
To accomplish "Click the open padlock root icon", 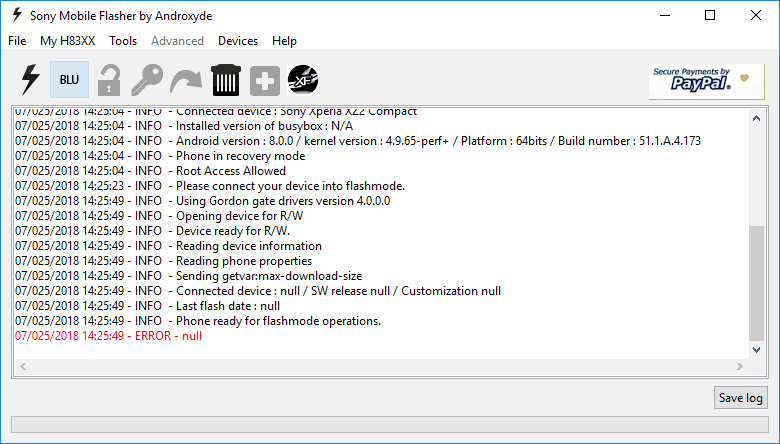I will tap(108, 80).
